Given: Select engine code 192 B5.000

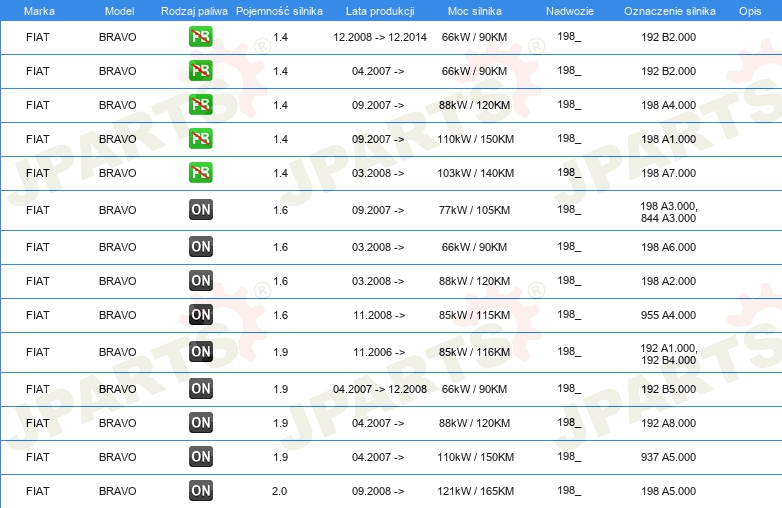Looking at the screenshot, I should pyautogui.click(x=668, y=389).
